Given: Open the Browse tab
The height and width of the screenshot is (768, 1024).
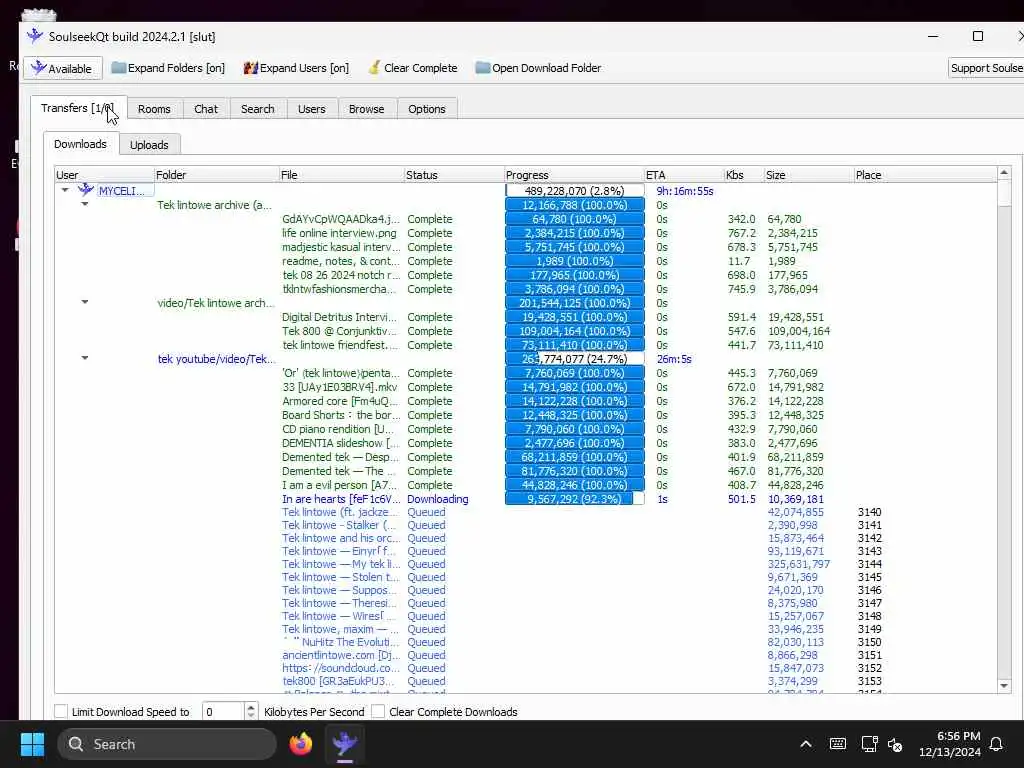Looking at the screenshot, I should pos(366,109).
